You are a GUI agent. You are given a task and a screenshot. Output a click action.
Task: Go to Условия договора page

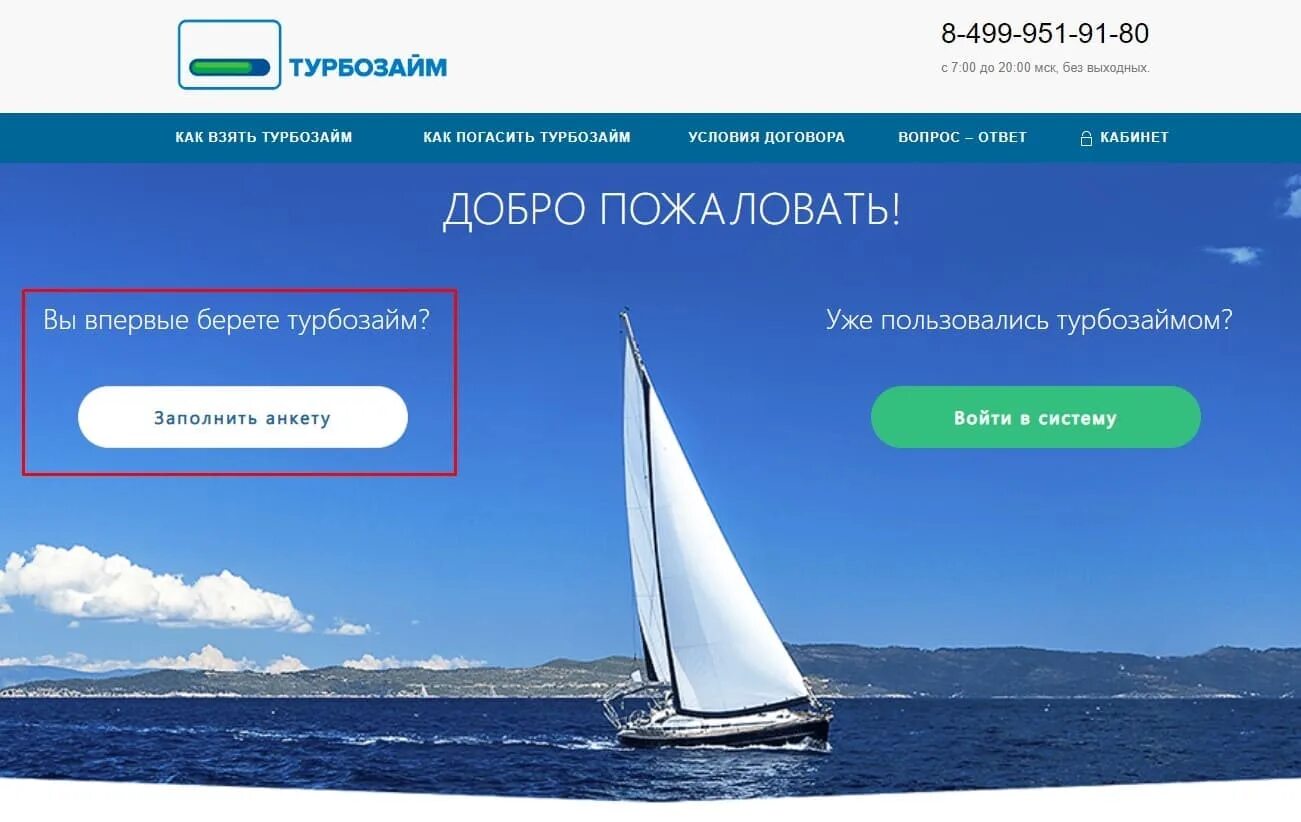[x=766, y=137]
